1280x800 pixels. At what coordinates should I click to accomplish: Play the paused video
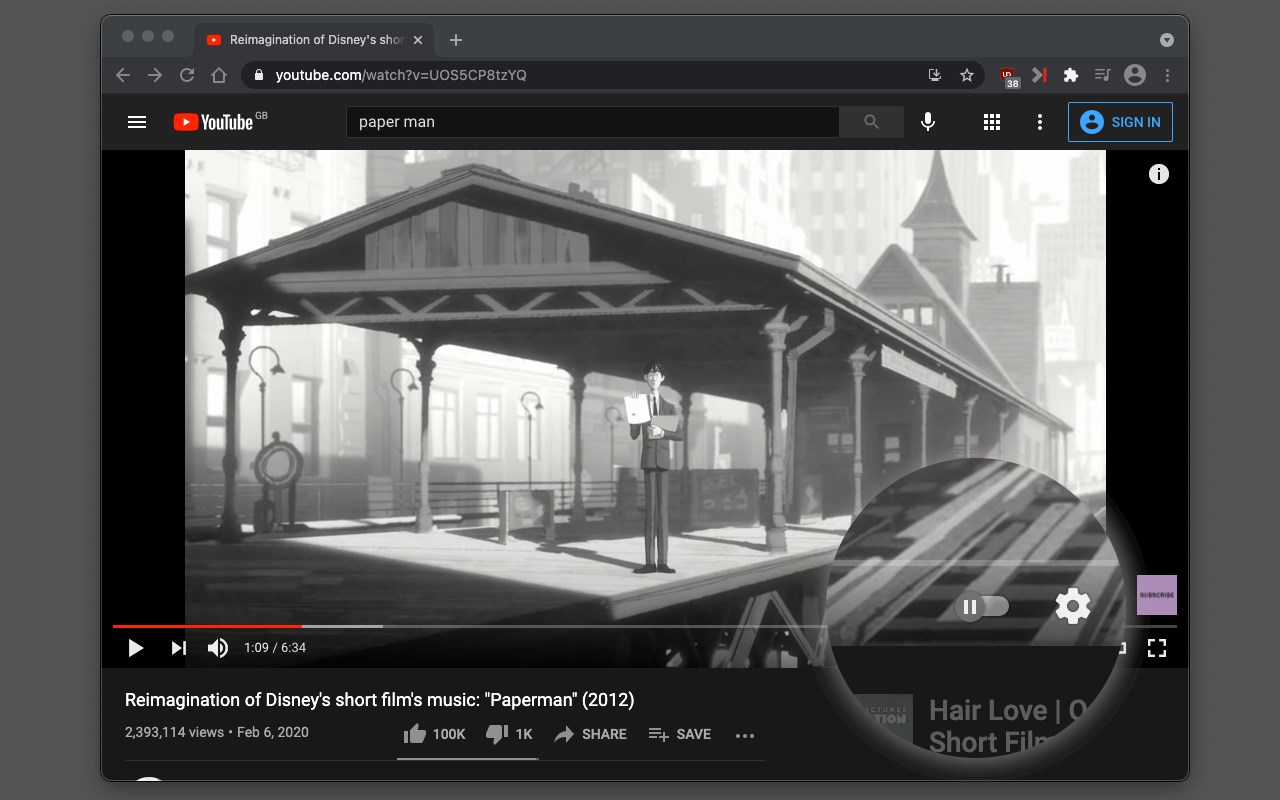pyautogui.click(x=136, y=648)
